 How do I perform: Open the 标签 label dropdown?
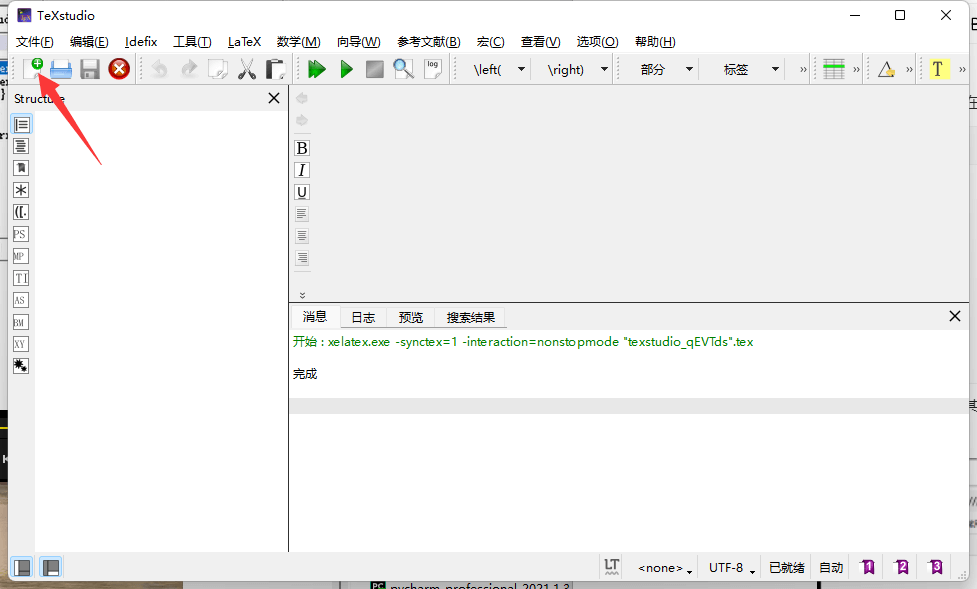pos(775,69)
